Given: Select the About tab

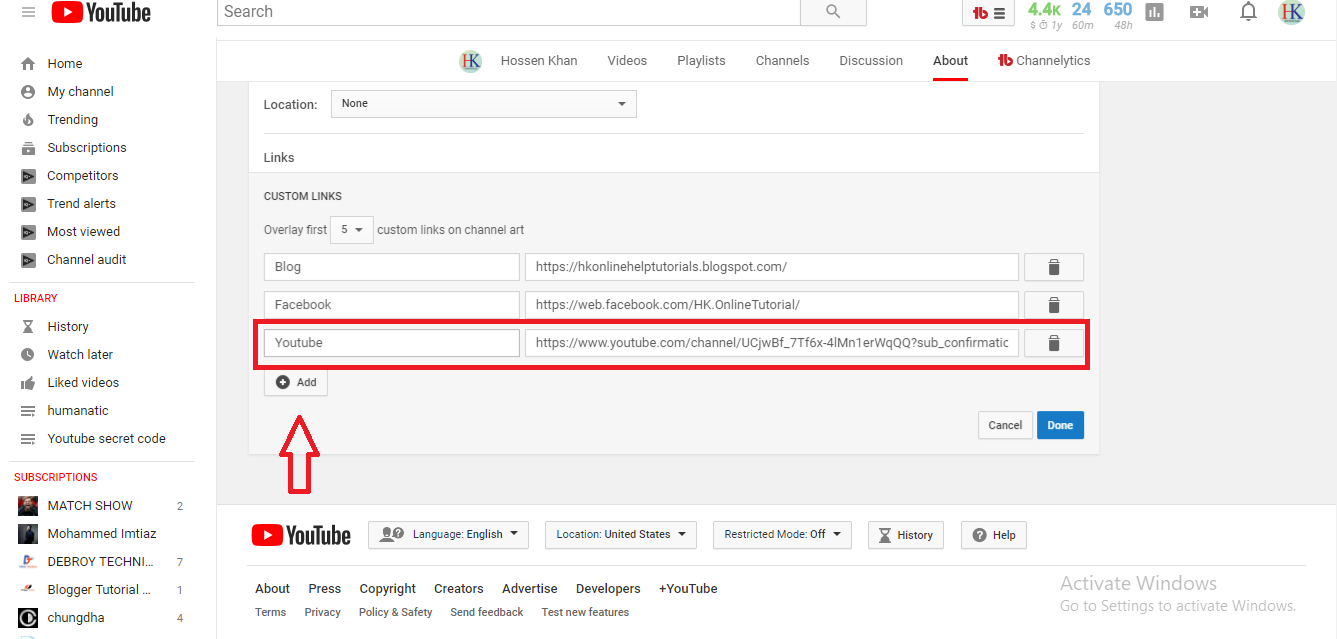Looking at the screenshot, I should click(950, 60).
